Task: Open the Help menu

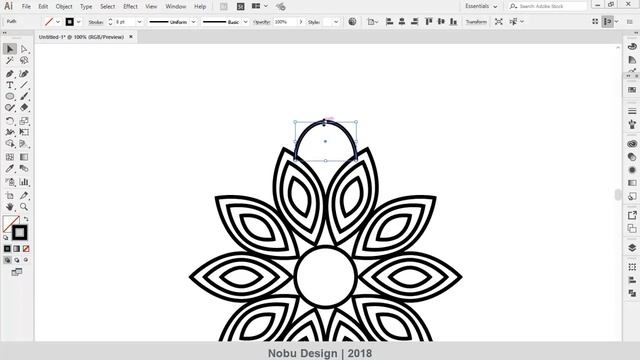Action: (200, 7)
